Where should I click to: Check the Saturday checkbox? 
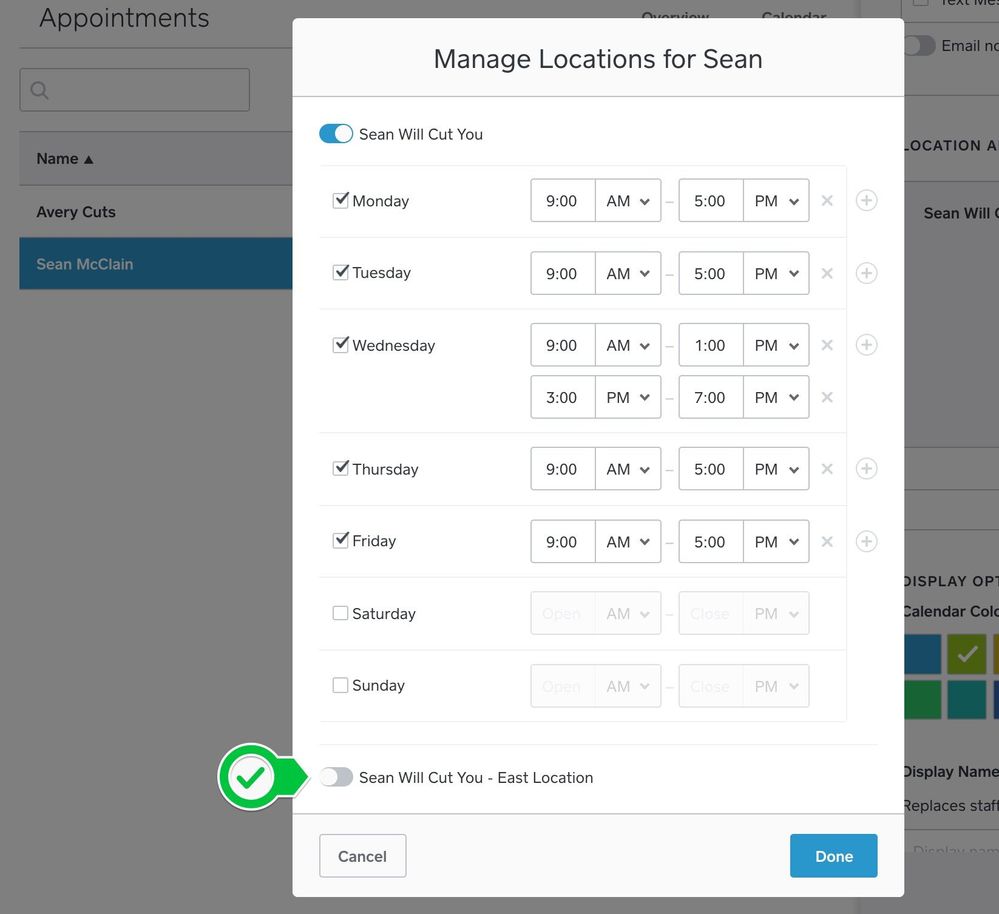(340, 613)
